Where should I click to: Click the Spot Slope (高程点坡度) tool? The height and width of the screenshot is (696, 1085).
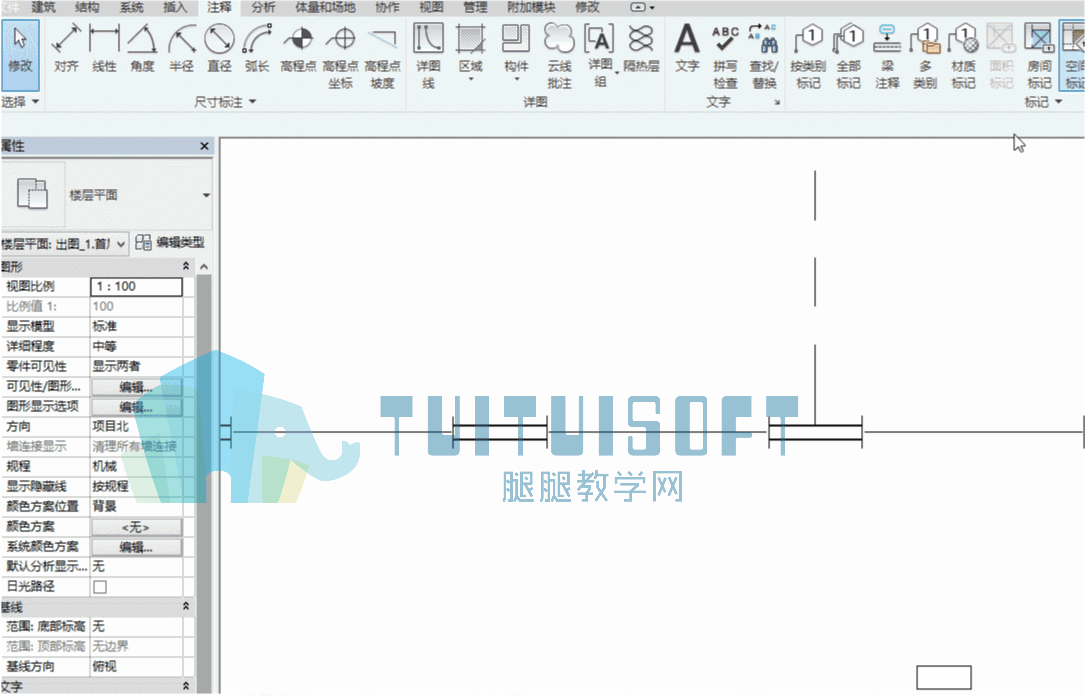pyautogui.click(x=383, y=57)
